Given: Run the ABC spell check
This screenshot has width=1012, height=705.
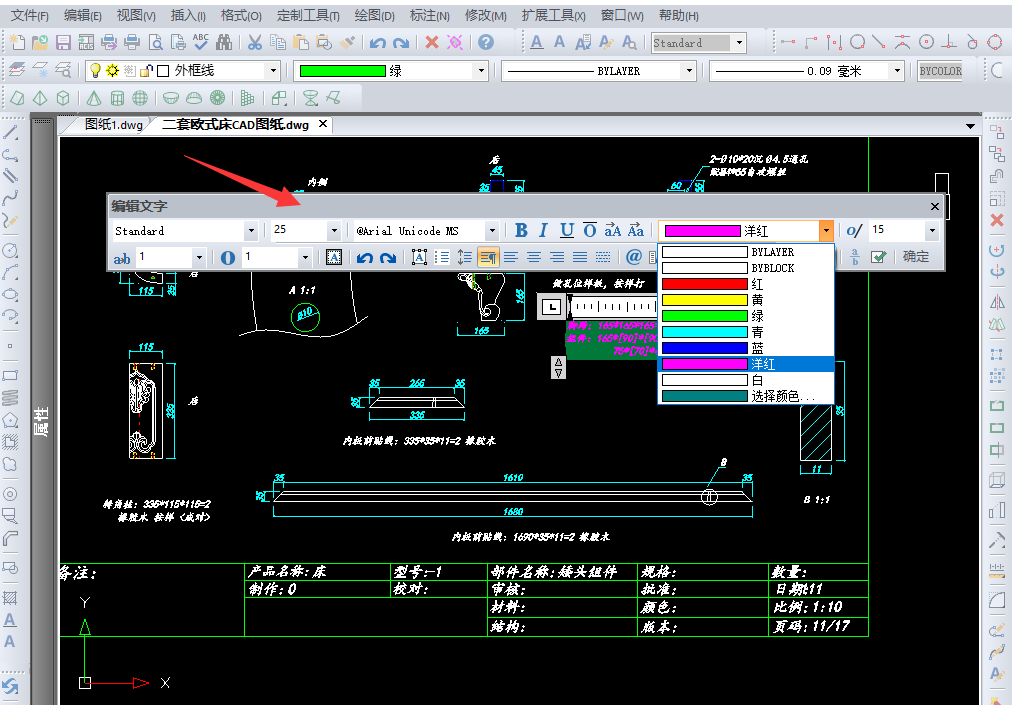Looking at the screenshot, I should [x=201, y=43].
